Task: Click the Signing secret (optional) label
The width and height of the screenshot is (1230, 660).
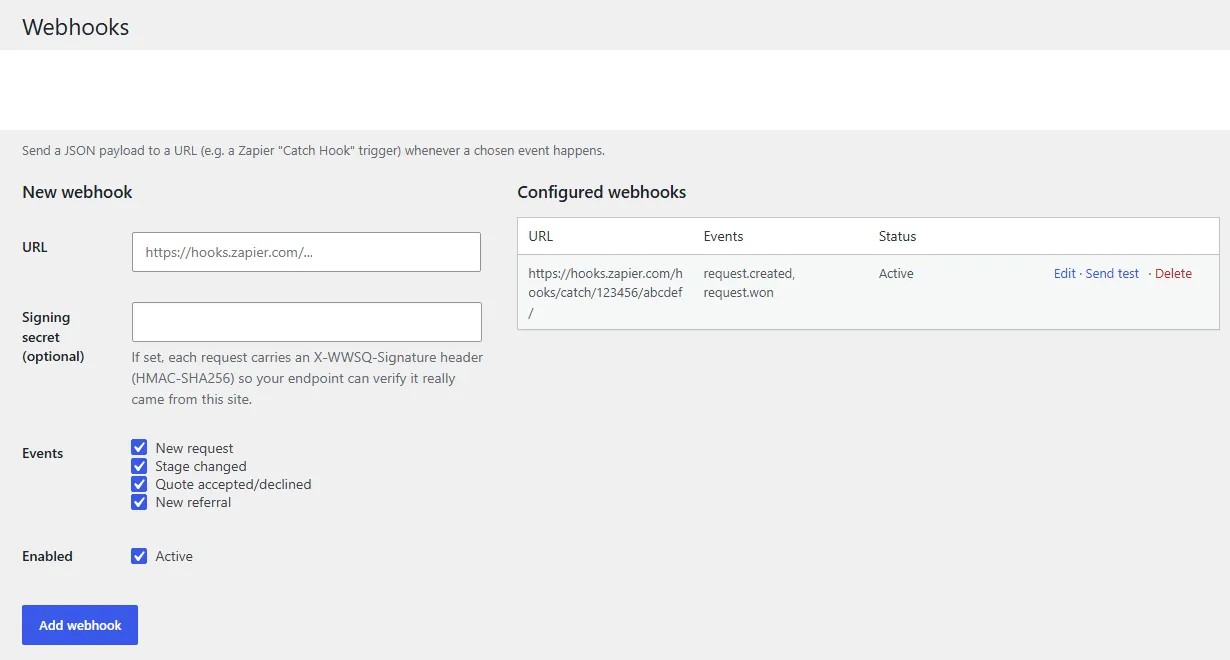Action: (53, 337)
